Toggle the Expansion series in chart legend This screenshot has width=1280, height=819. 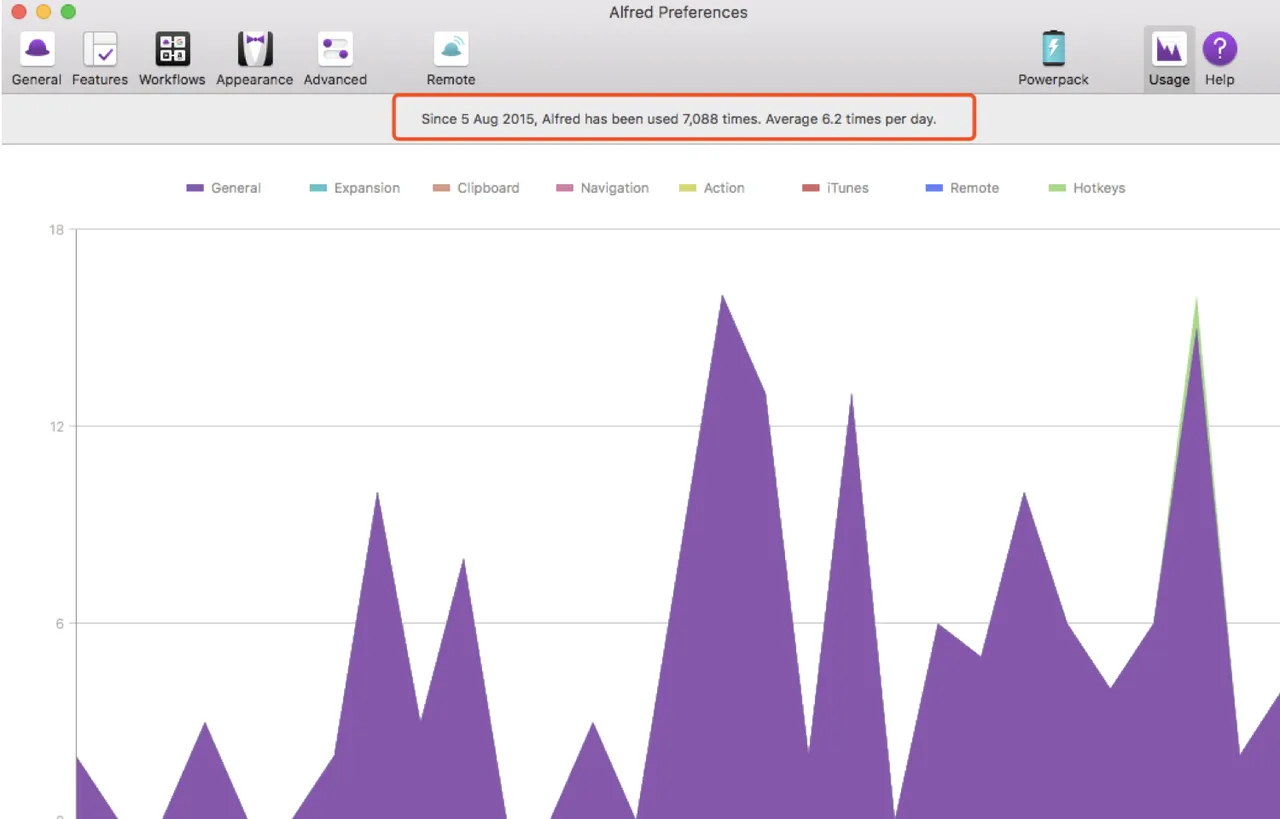[355, 188]
